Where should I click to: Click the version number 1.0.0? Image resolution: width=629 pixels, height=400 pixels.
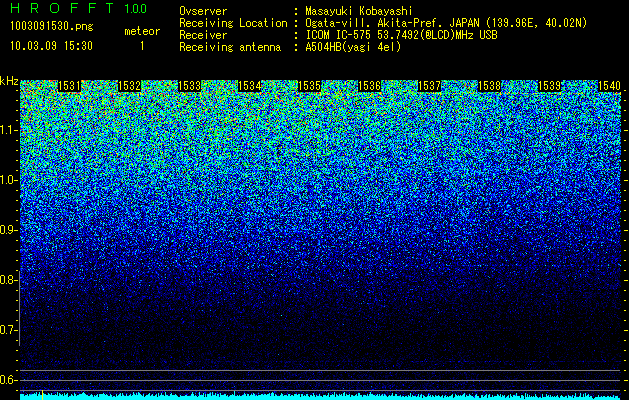point(136,8)
